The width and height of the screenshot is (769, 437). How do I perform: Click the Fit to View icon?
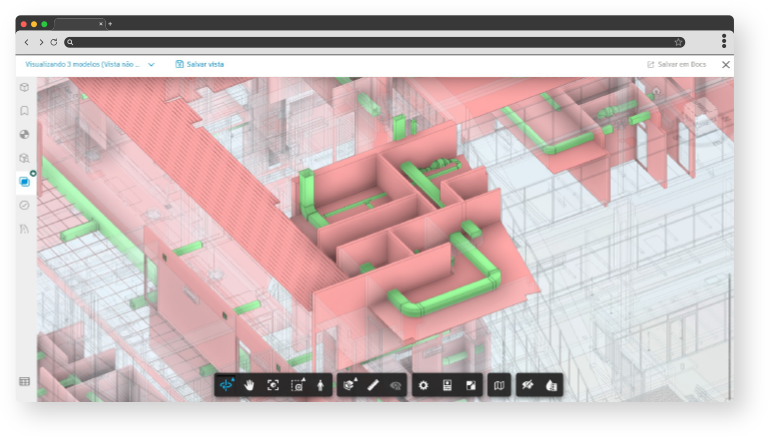(273, 385)
